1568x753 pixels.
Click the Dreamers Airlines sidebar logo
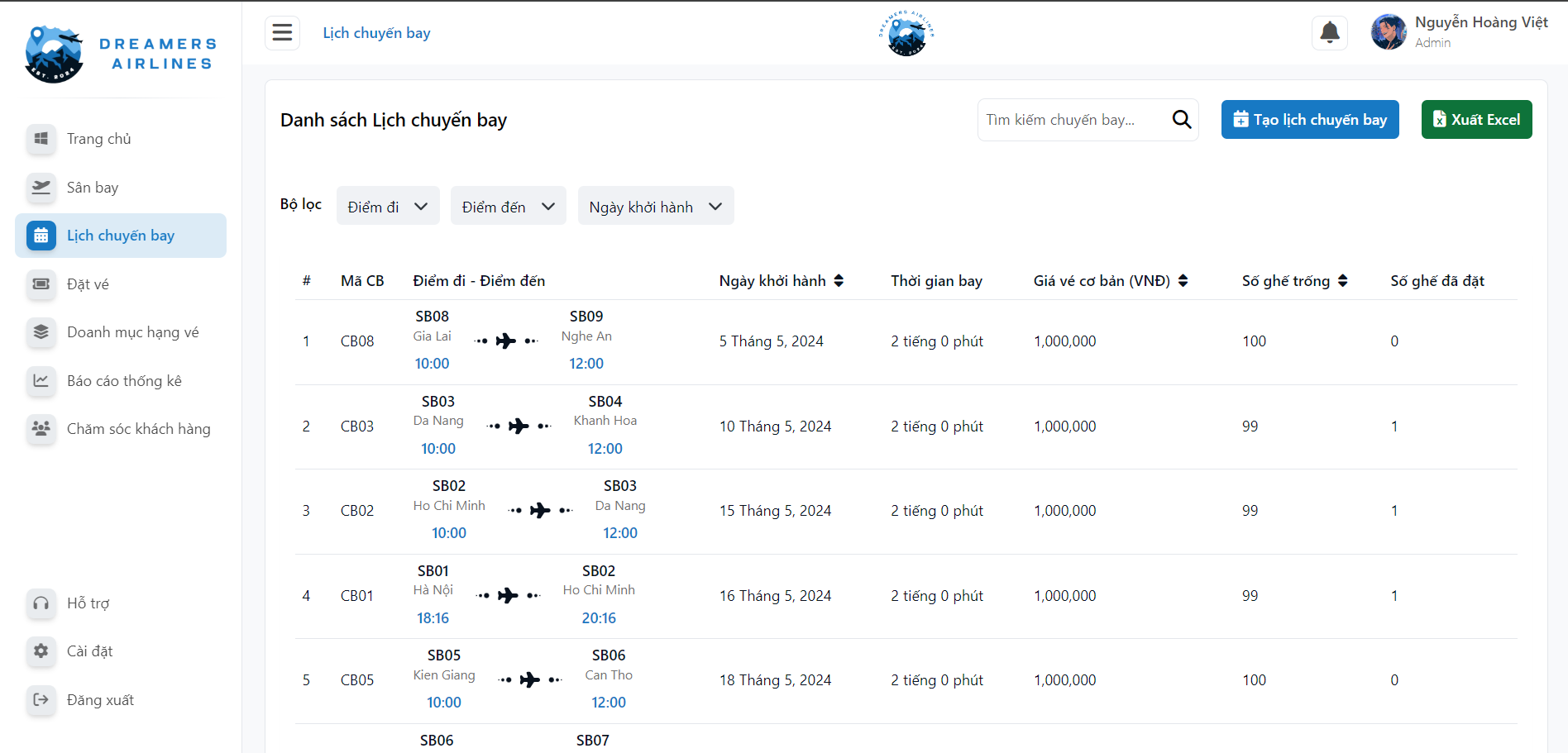tap(121, 54)
